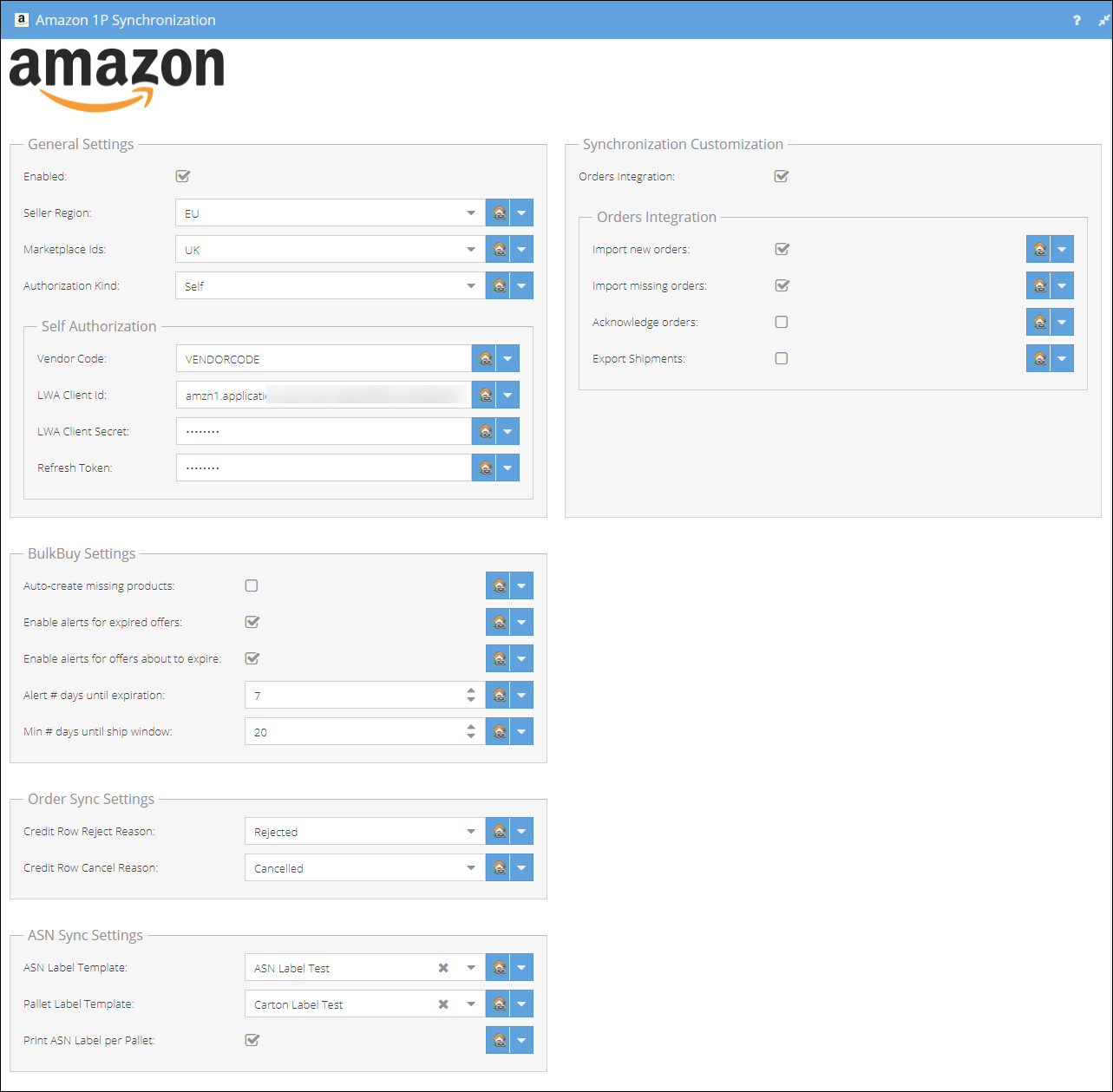Toggle Print ASN Label per Pallet checkbox
The height and width of the screenshot is (1092, 1113).
(252, 1040)
